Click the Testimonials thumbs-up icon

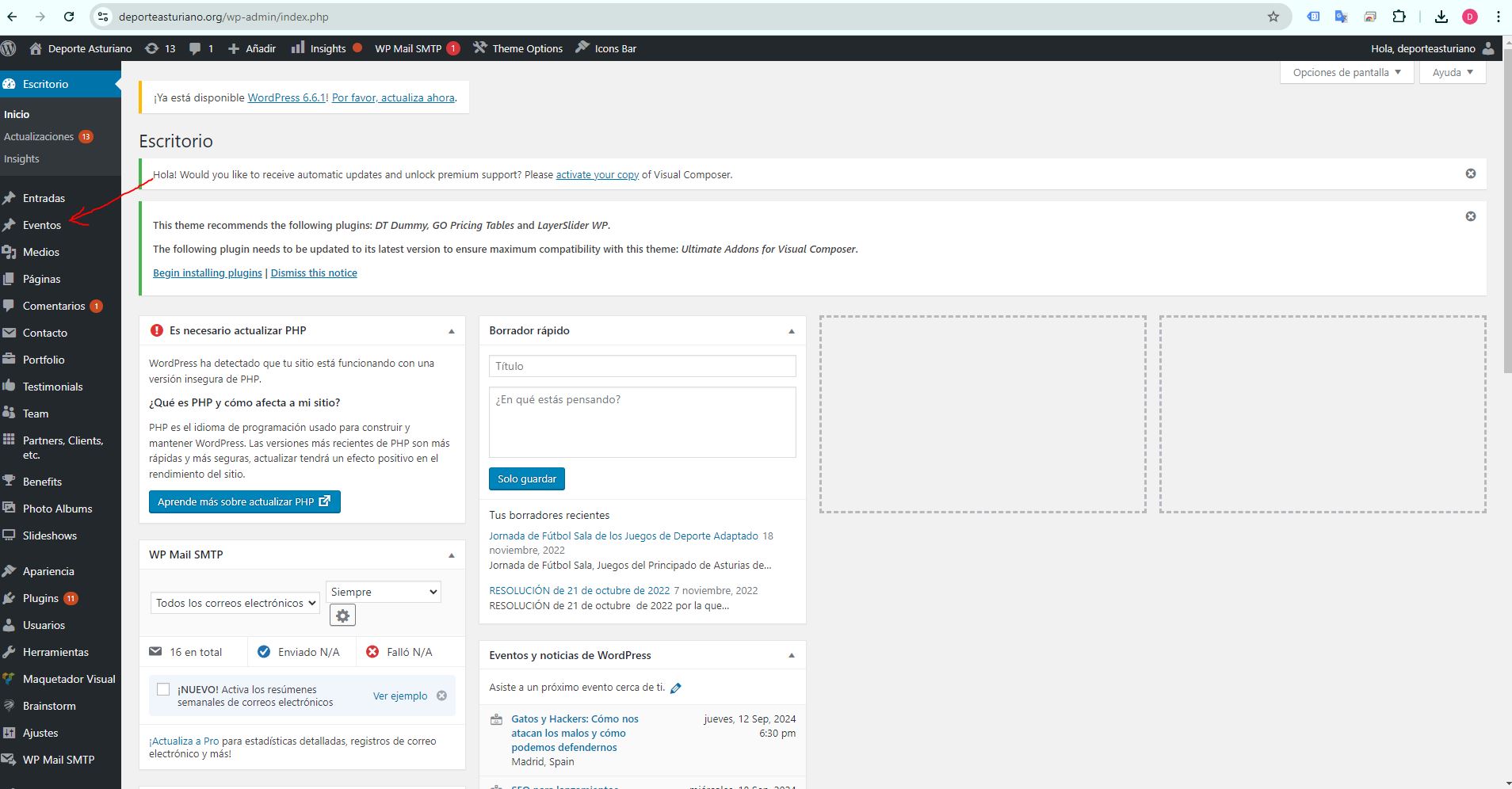(10, 387)
